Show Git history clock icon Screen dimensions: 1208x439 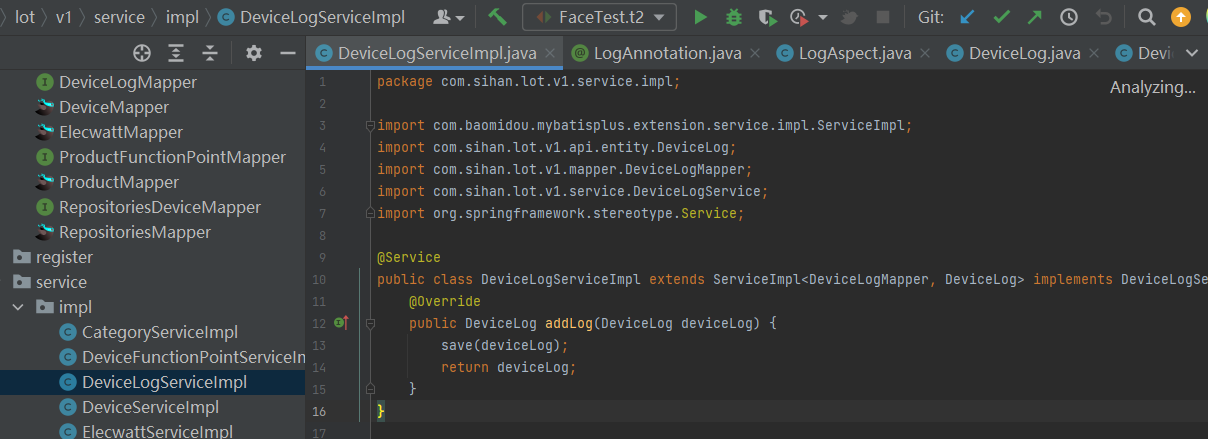click(1069, 17)
